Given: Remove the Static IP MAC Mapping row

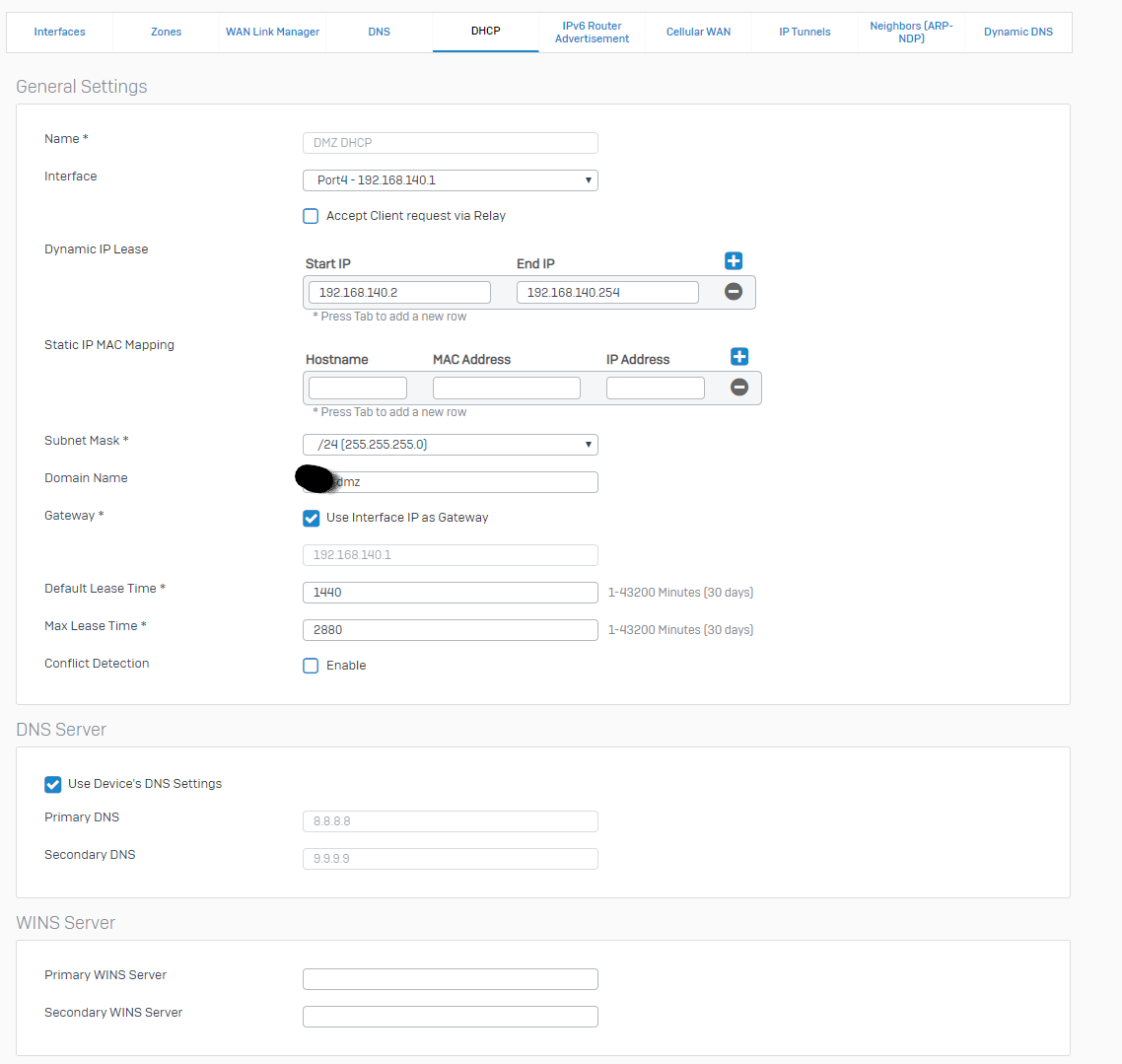Looking at the screenshot, I should [739, 388].
